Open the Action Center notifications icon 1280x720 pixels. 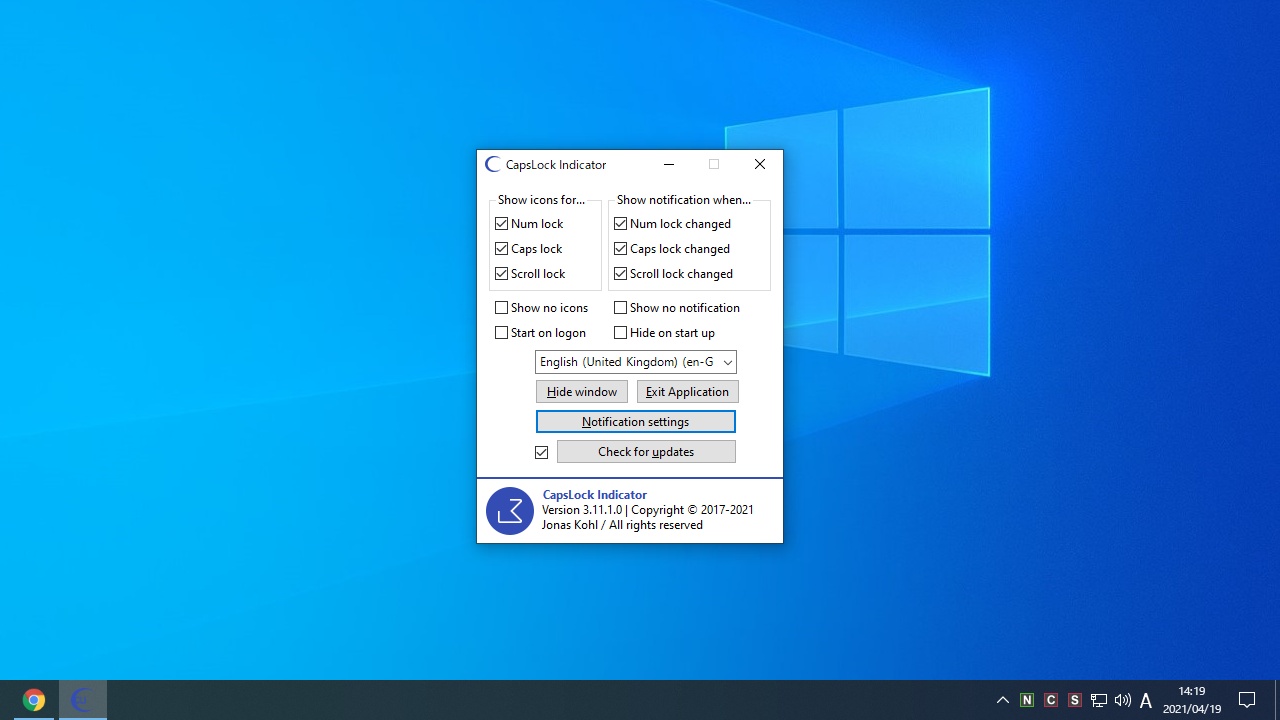[x=1247, y=700]
